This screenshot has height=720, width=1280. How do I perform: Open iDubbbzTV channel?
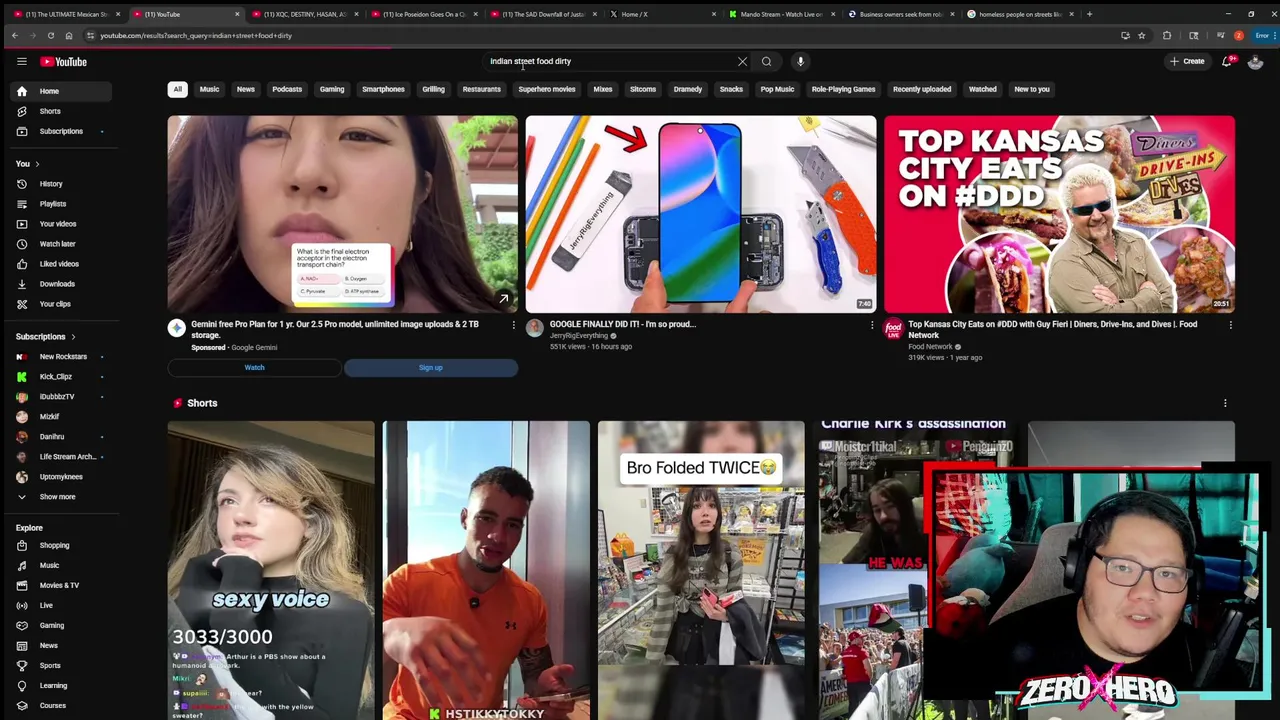pyautogui.click(x=60, y=397)
